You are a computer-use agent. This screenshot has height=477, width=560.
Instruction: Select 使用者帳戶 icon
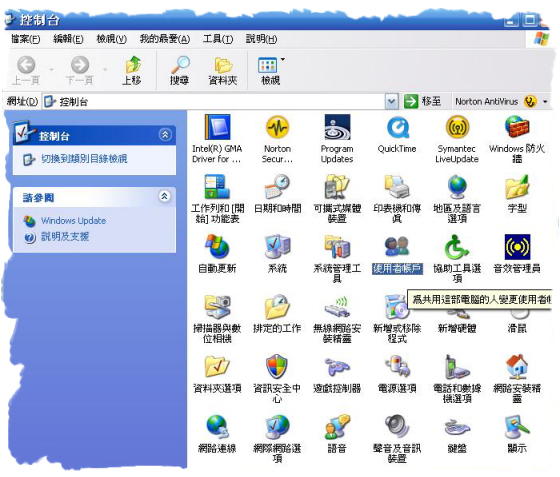pos(397,246)
